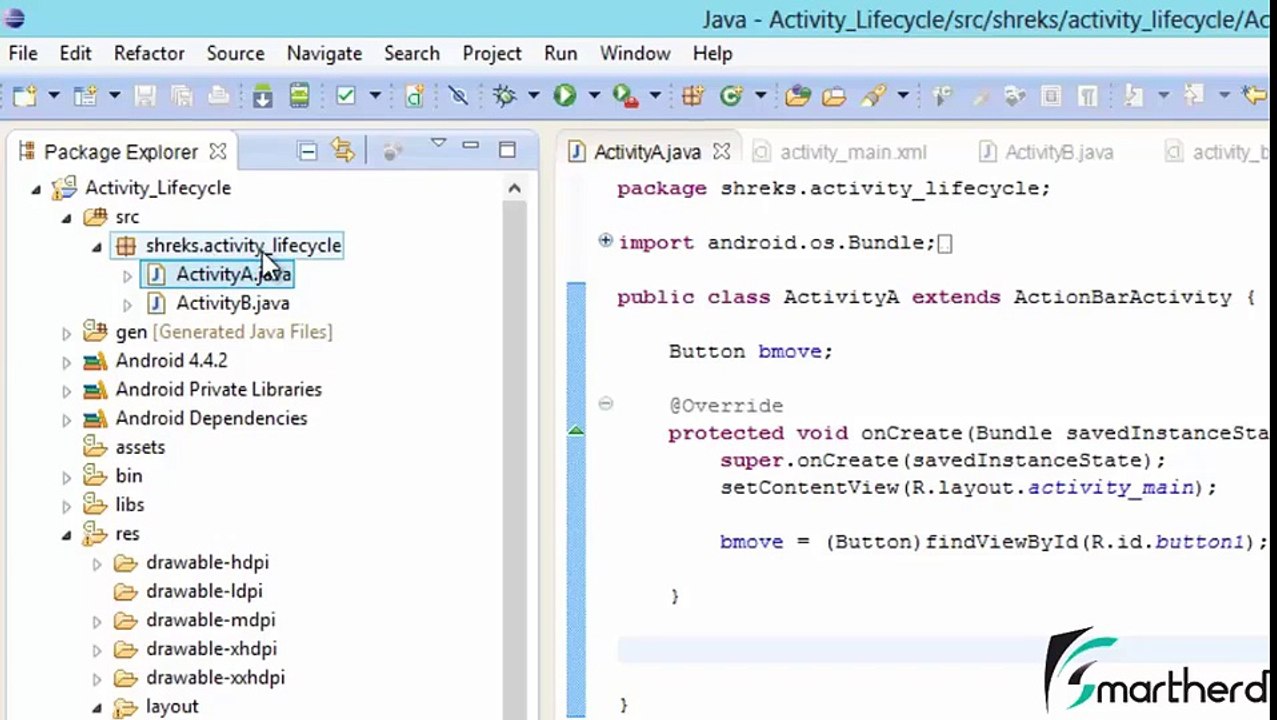Screen dimensions: 1277x720
Task: Click the New Android XML File icon
Action: point(414,96)
